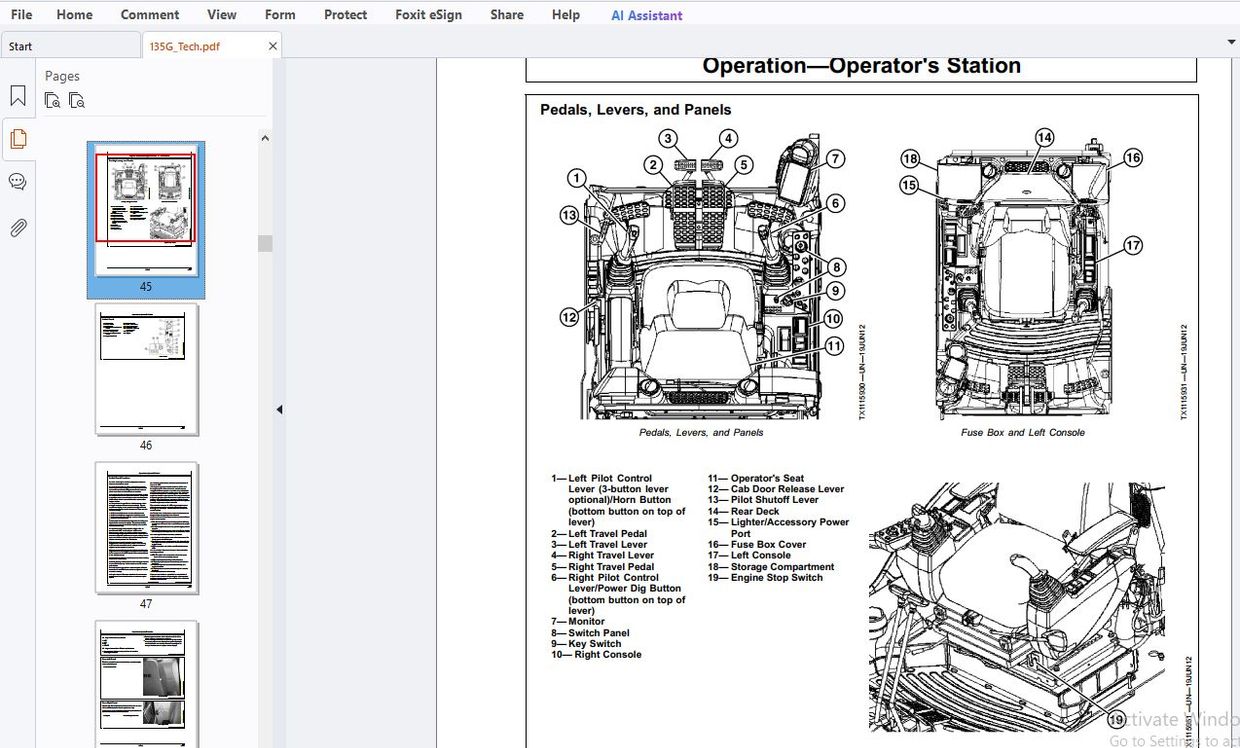1240x748 pixels.
Task: Shrink page thumbnails with zoom-out icon
Action: tap(76, 100)
